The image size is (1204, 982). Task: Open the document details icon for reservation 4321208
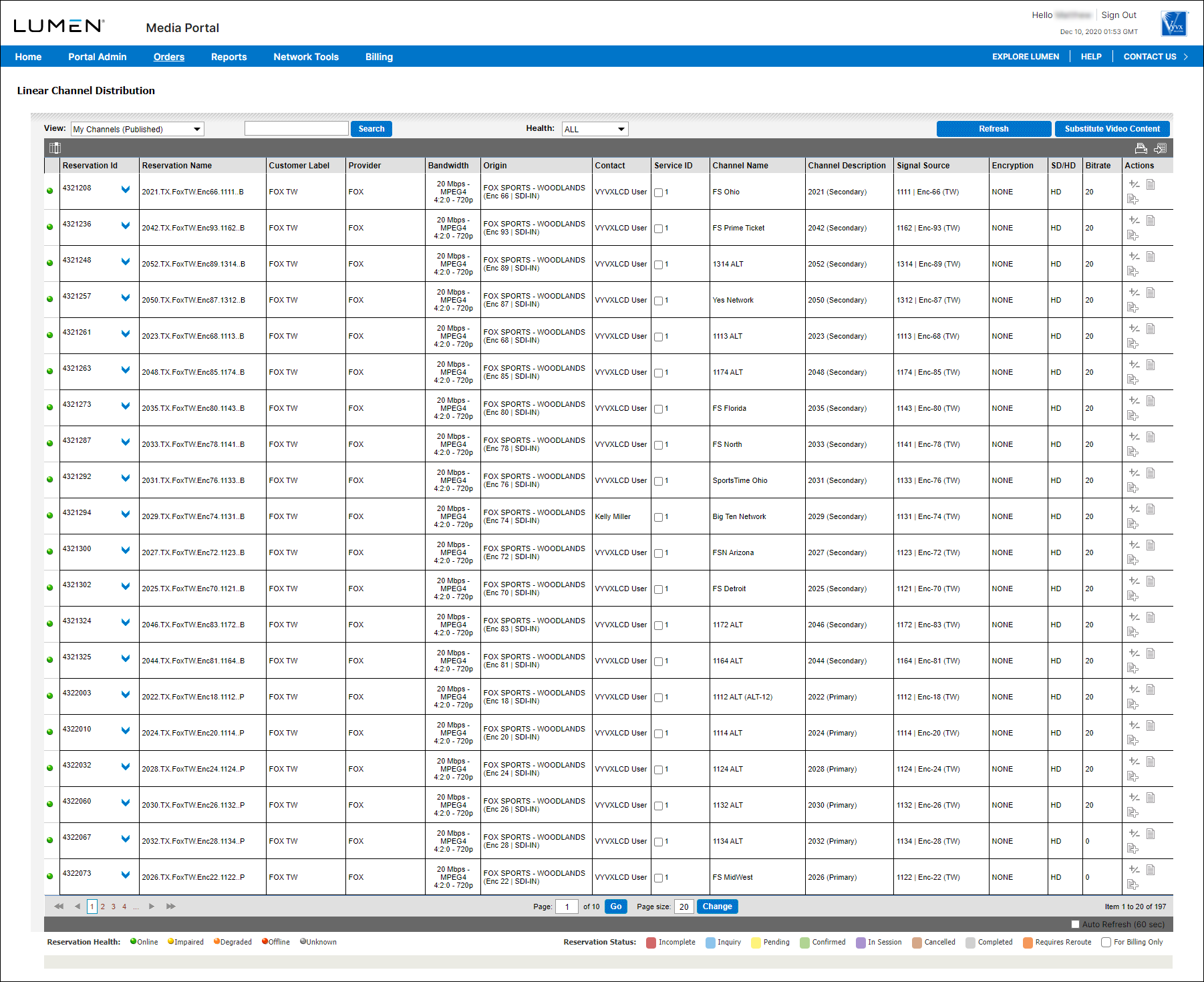pos(1151,184)
